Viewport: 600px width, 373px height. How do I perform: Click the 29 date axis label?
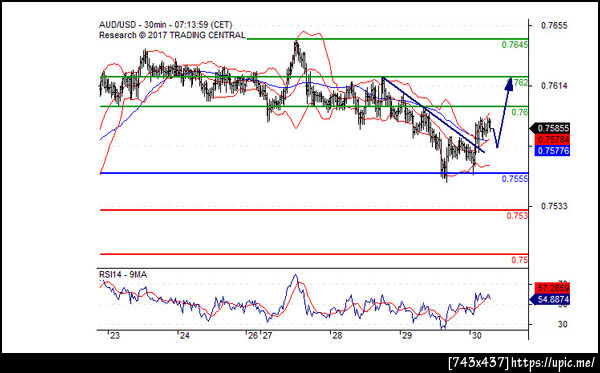point(406,336)
